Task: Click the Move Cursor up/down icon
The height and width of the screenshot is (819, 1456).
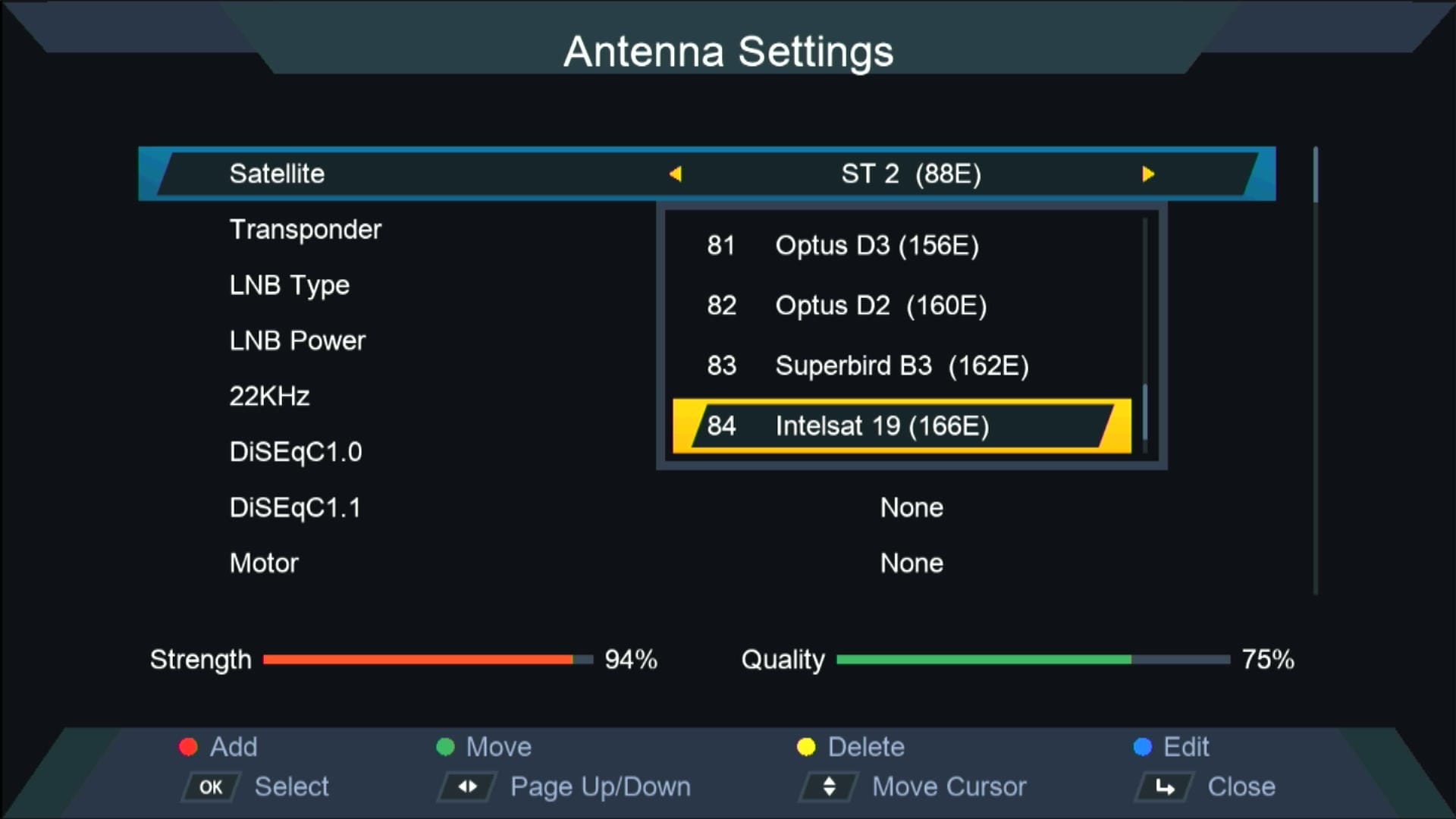Action: coord(829,786)
